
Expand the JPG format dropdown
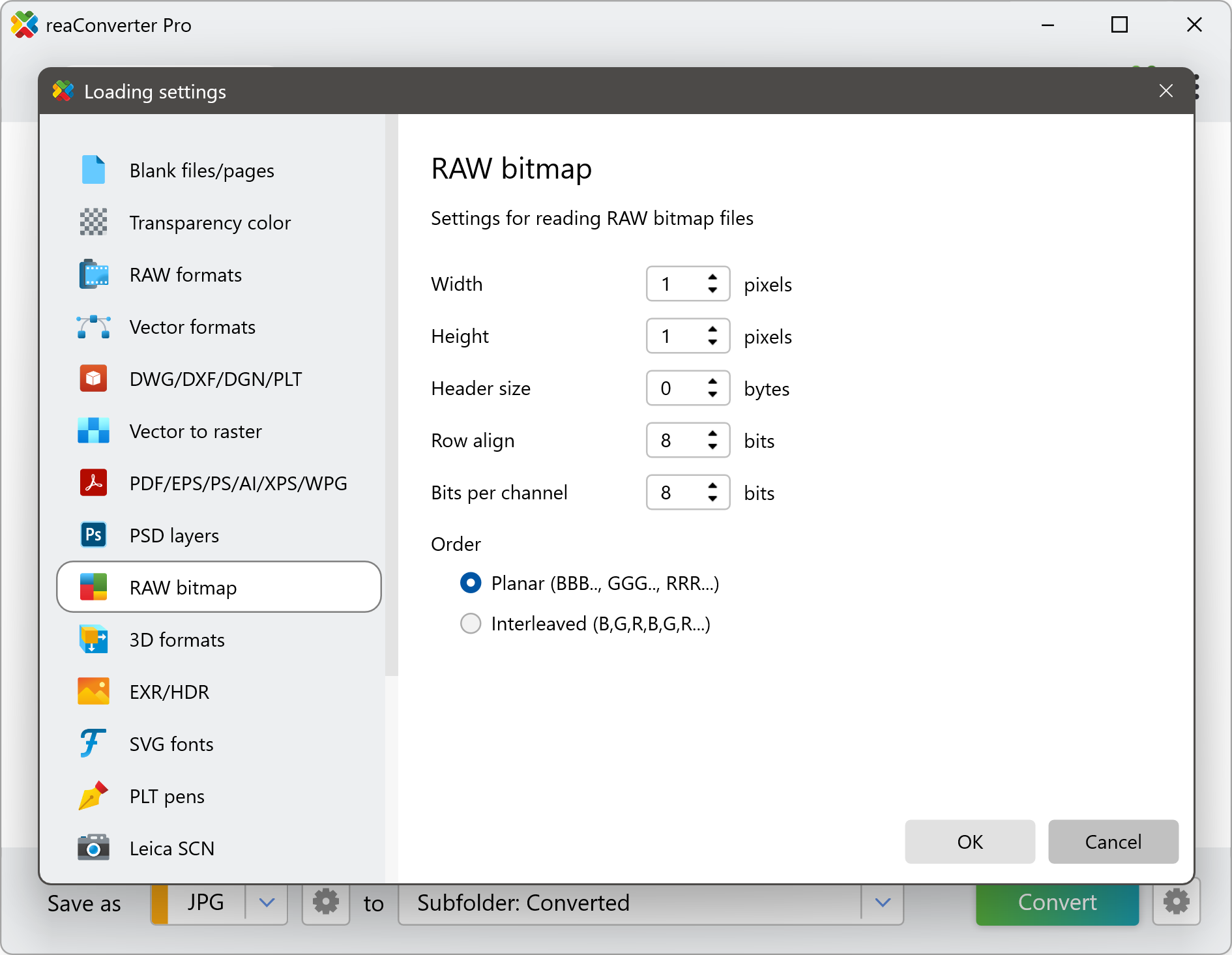(267, 903)
